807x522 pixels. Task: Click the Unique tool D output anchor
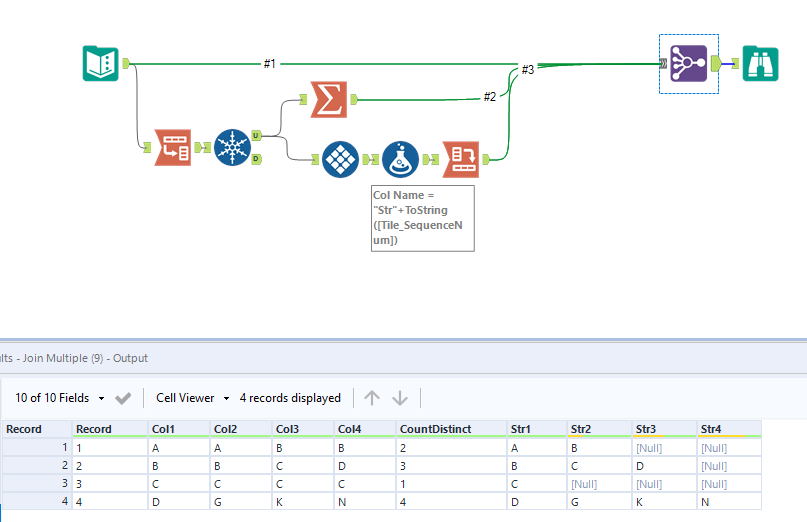(256, 159)
